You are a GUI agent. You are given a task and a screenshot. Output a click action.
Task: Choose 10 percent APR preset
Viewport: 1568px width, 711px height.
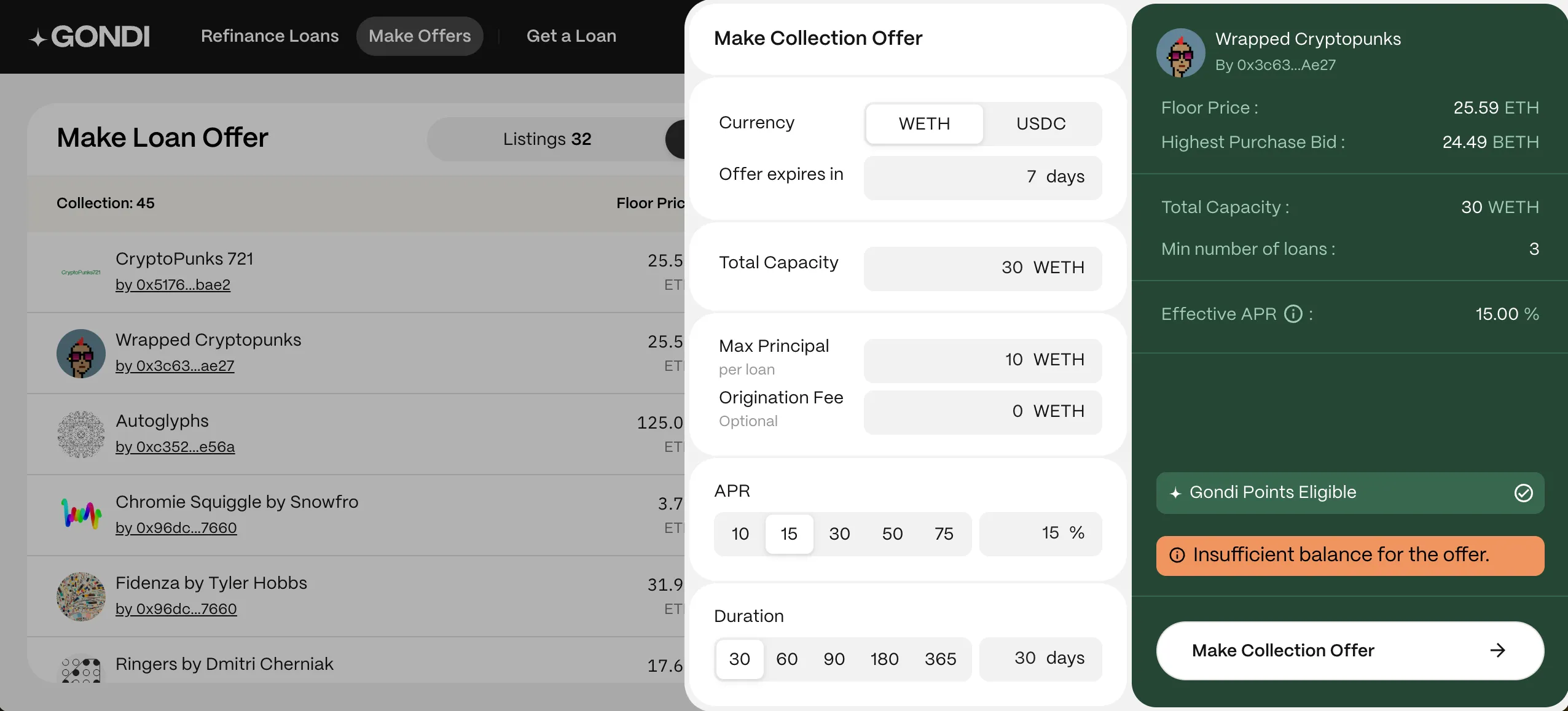point(740,534)
